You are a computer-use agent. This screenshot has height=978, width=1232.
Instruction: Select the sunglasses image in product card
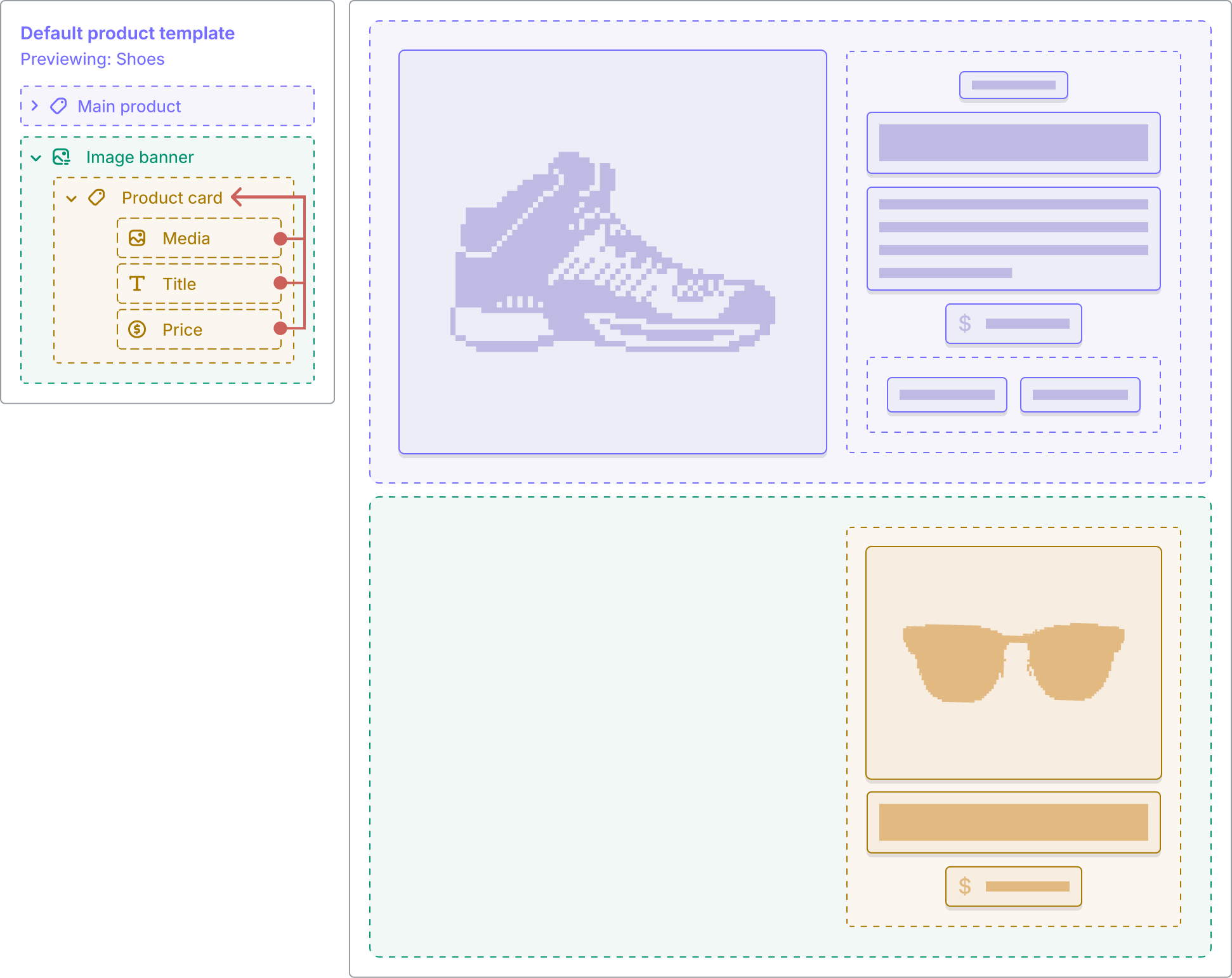[1014, 663]
